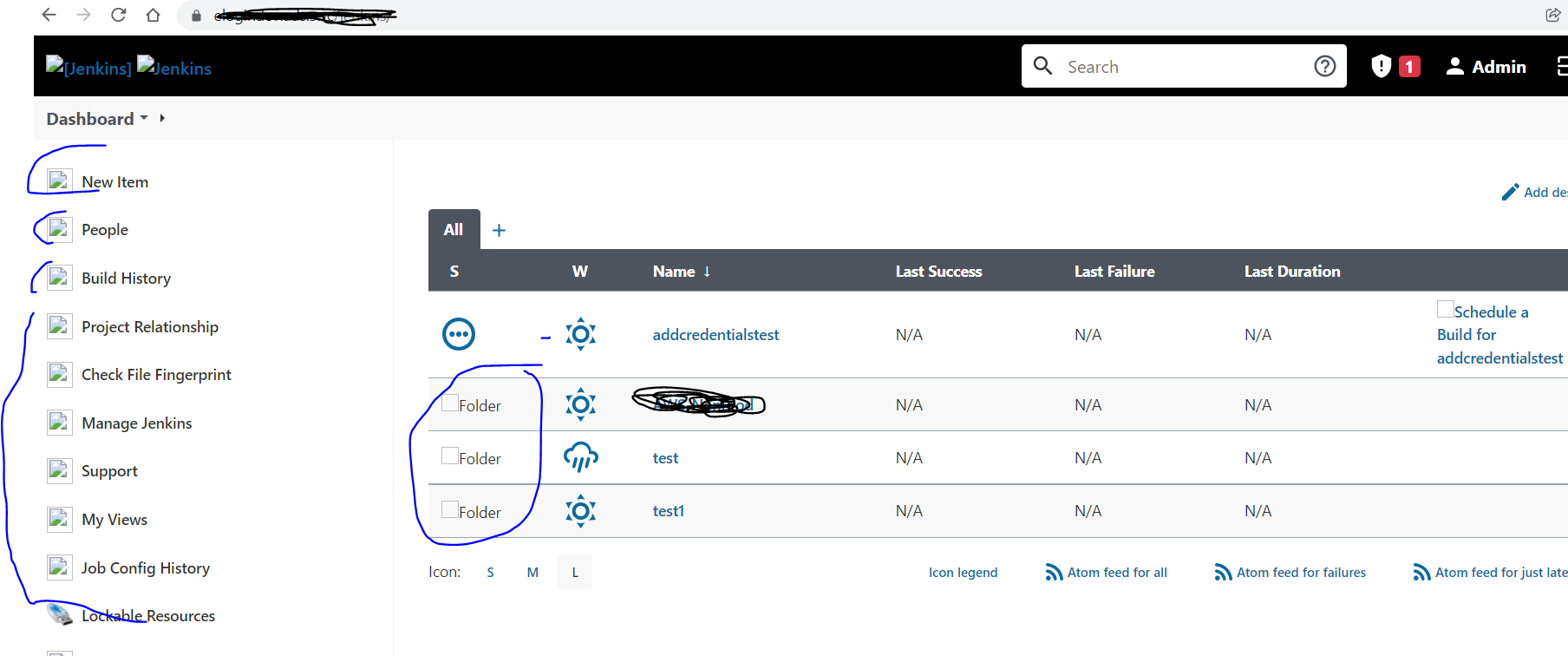The image size is (1568, 656).
Task: Click the New Item sidebar icon
Action: (59, 180)
